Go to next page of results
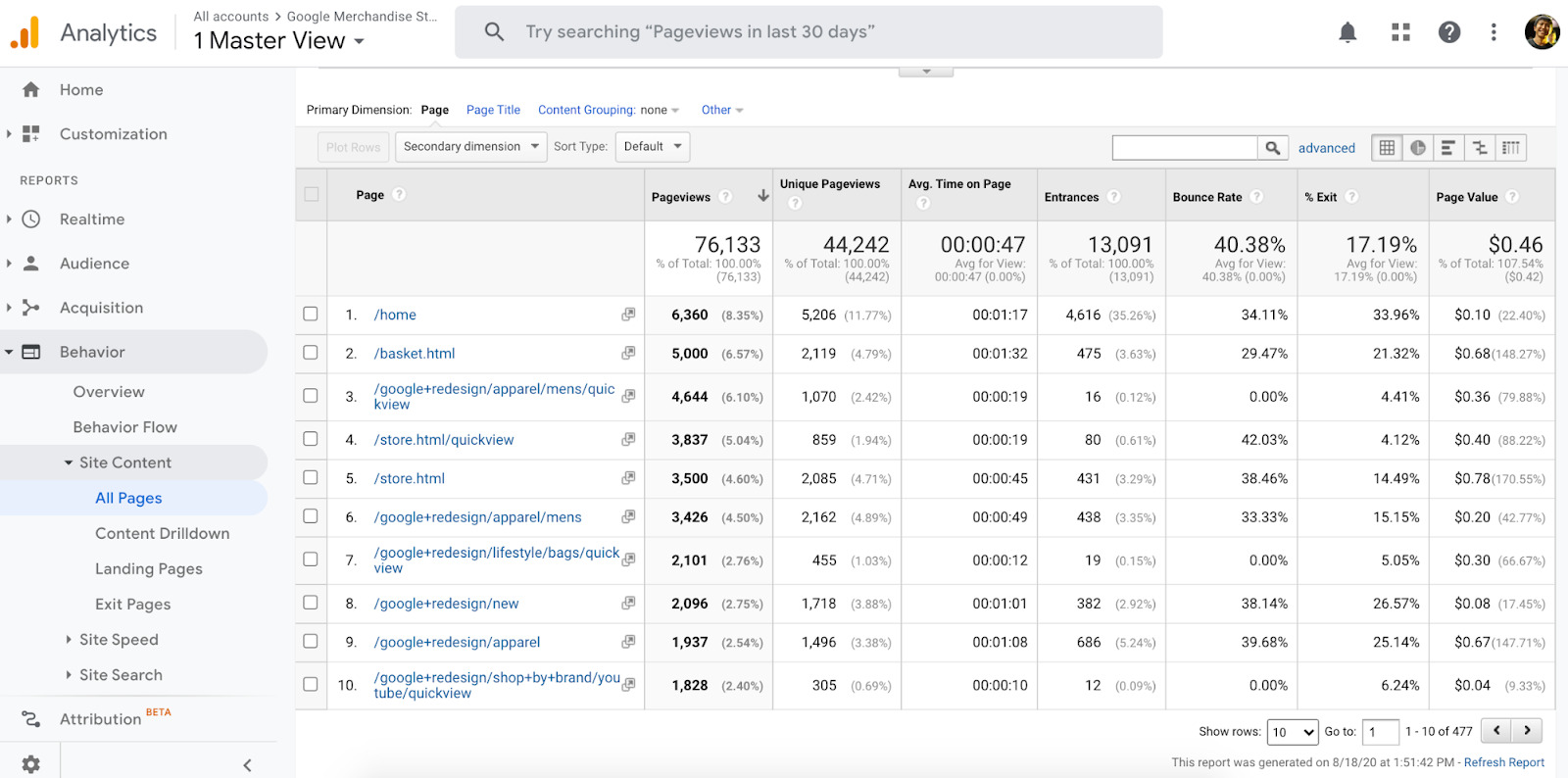This screenshot has height=778, width=1568. (1527, 730)
